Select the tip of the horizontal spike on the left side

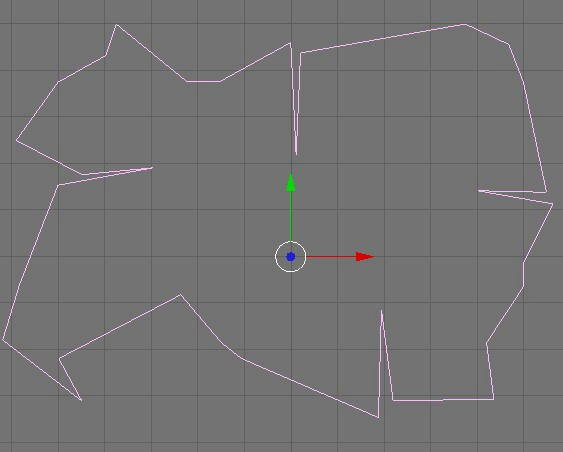pos(152,167)
